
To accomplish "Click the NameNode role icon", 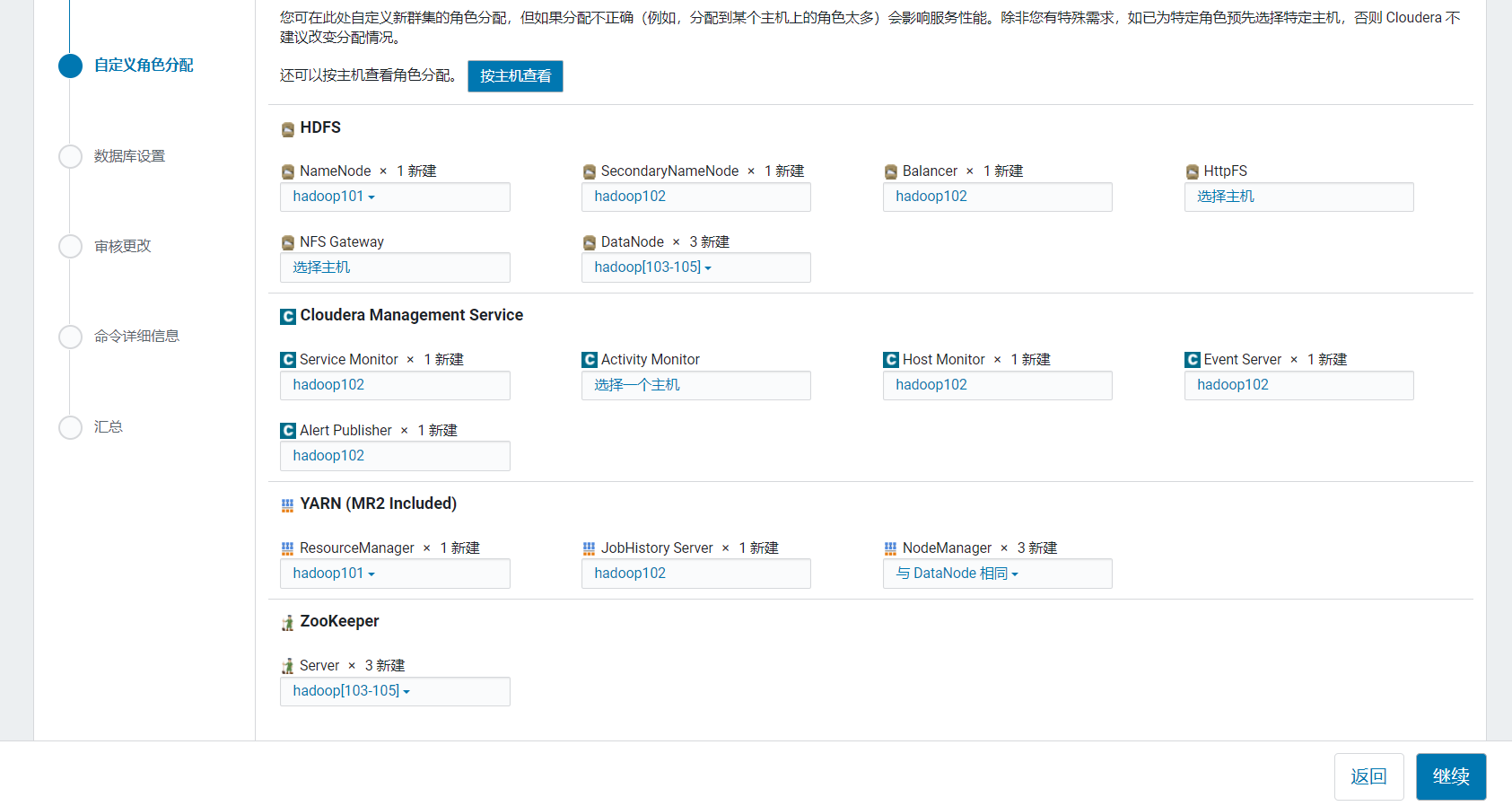I will (288, 172).
